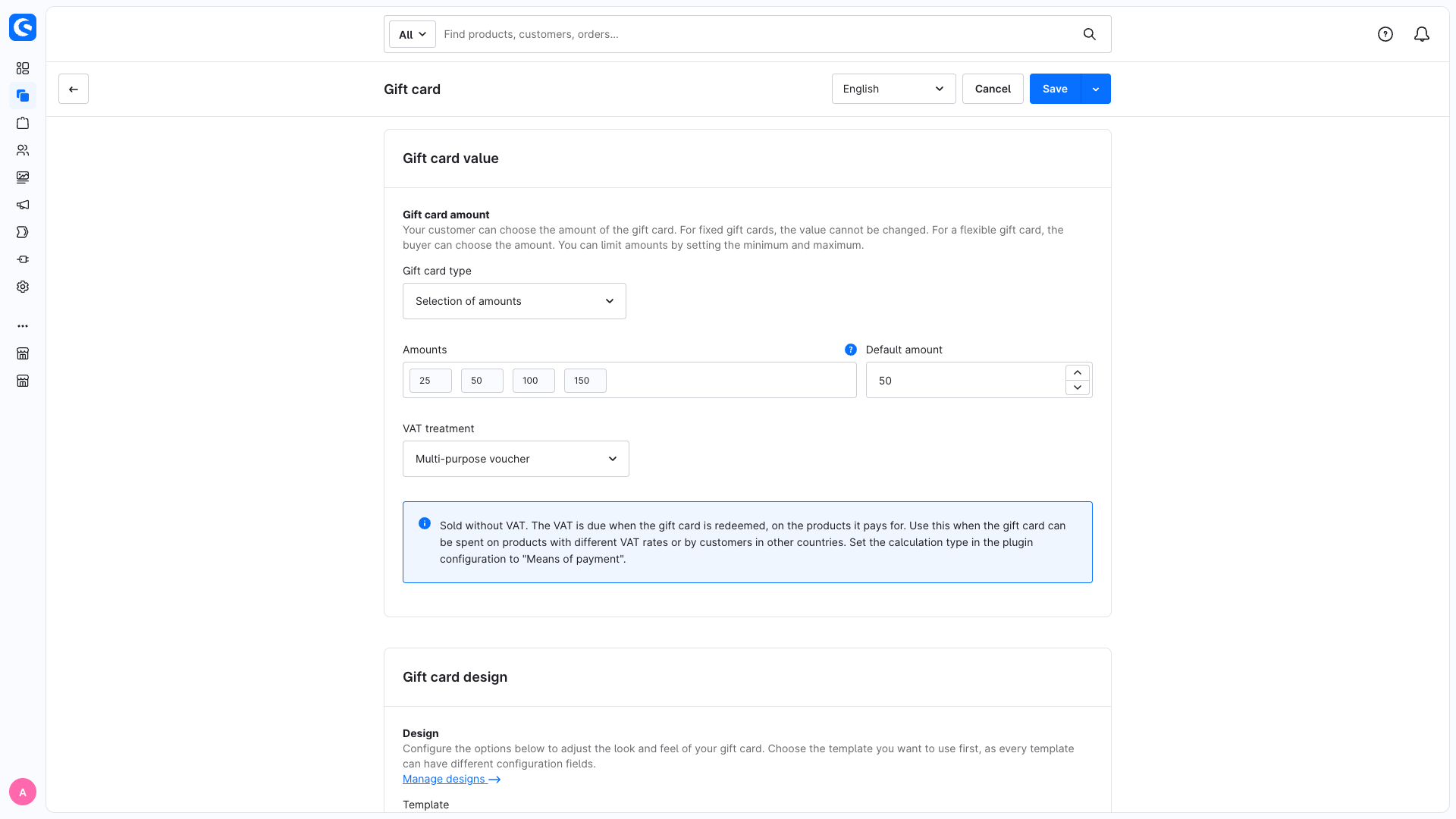This screenshot has height=819, width=1456.
Task: Click the search magnifier icon
Action: (x=1090, y=34)
